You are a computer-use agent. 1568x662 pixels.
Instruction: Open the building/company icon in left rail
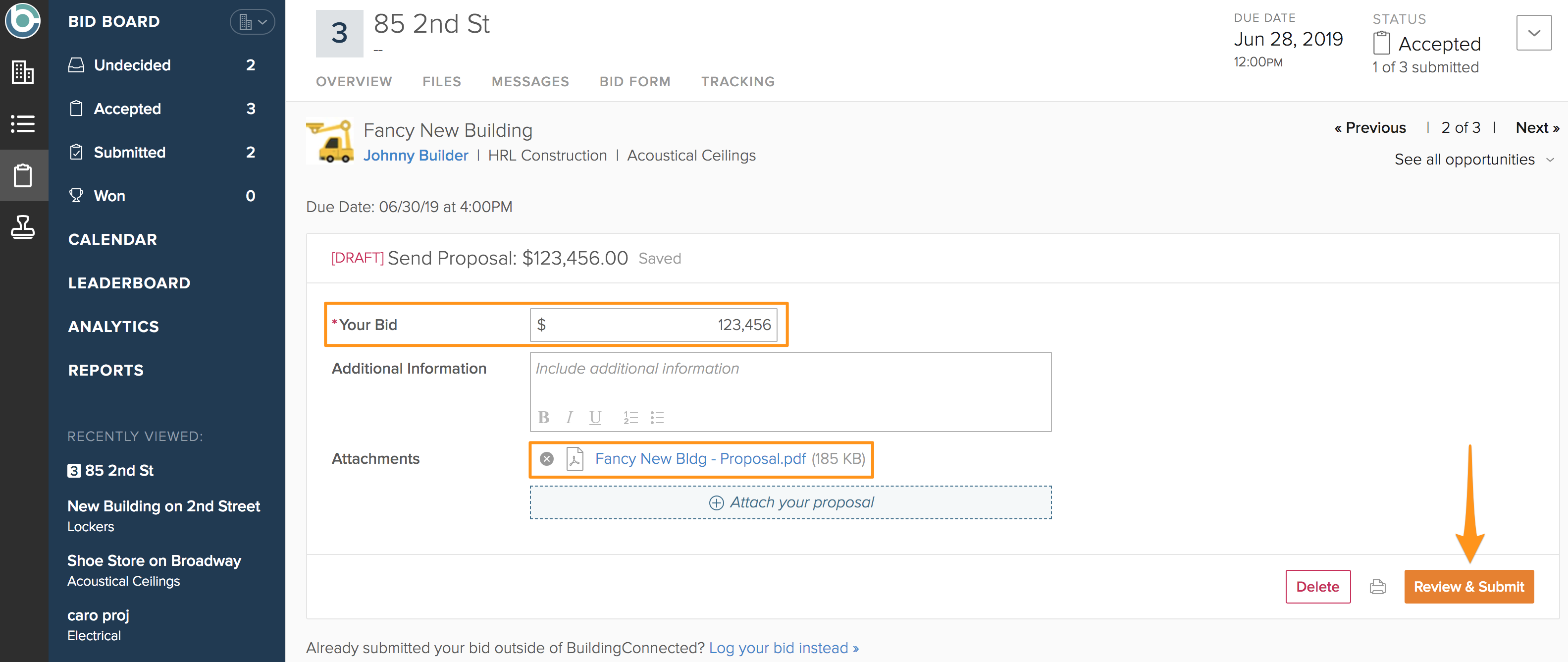coord(23,72)
